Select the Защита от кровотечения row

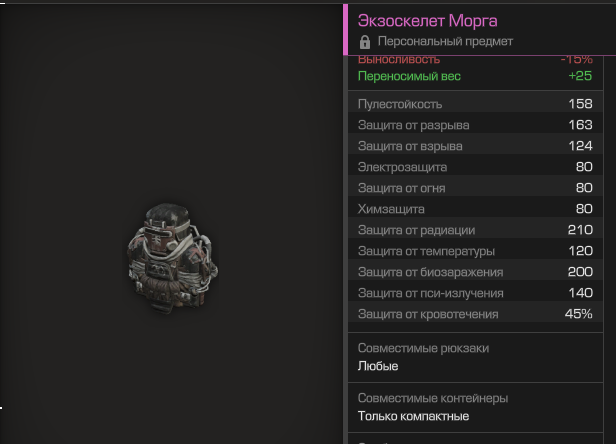coord(475,314)
